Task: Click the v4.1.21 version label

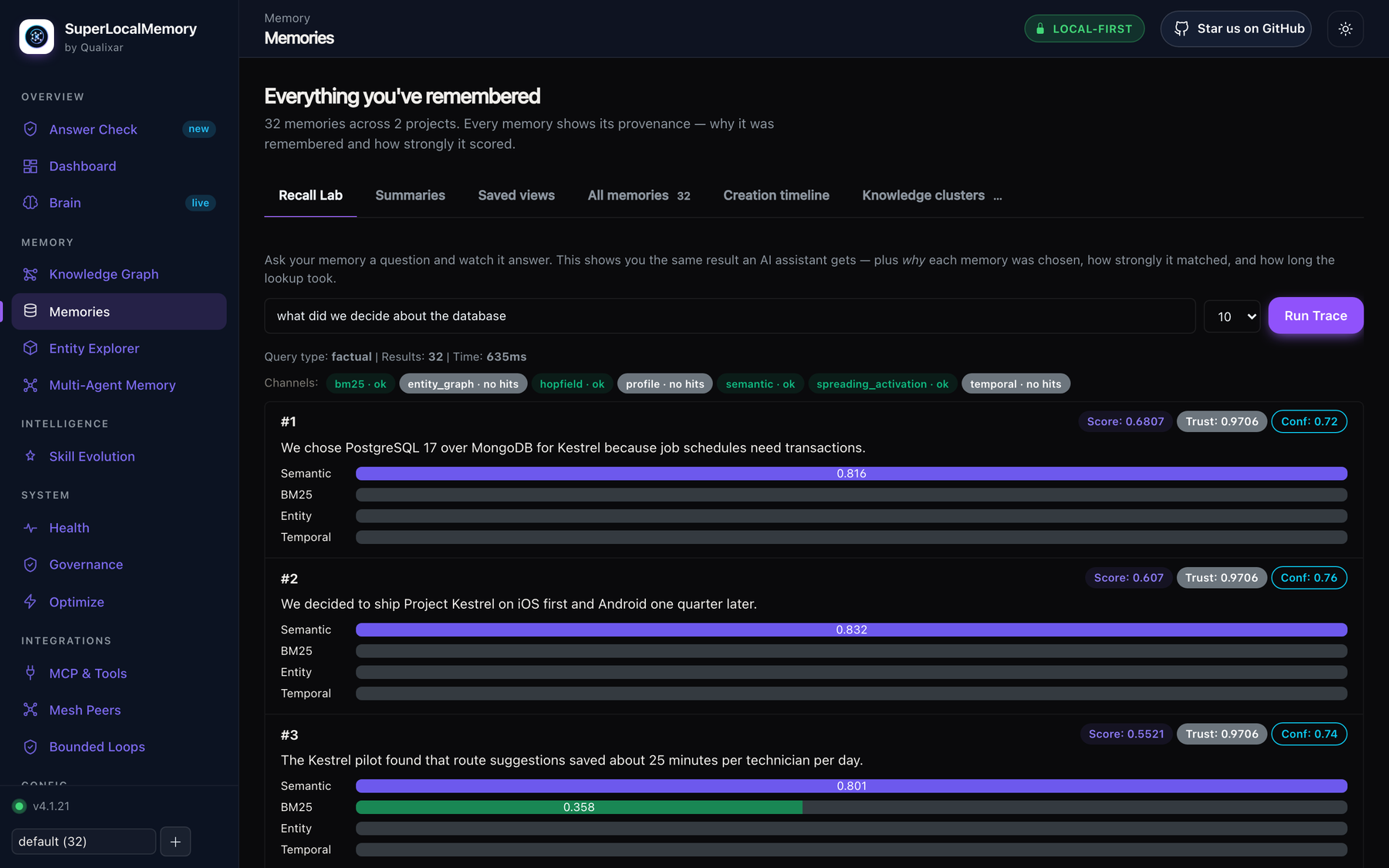Action: coord(51,806)
